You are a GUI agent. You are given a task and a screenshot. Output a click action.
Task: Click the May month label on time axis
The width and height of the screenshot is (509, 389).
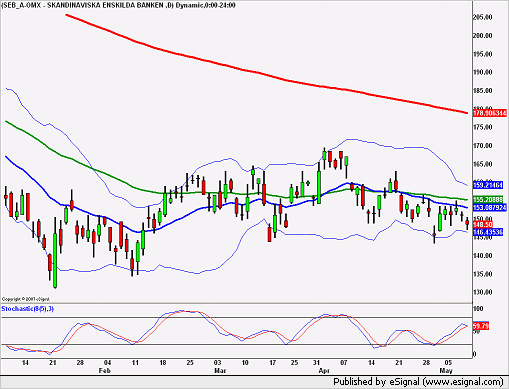(446, 371)
